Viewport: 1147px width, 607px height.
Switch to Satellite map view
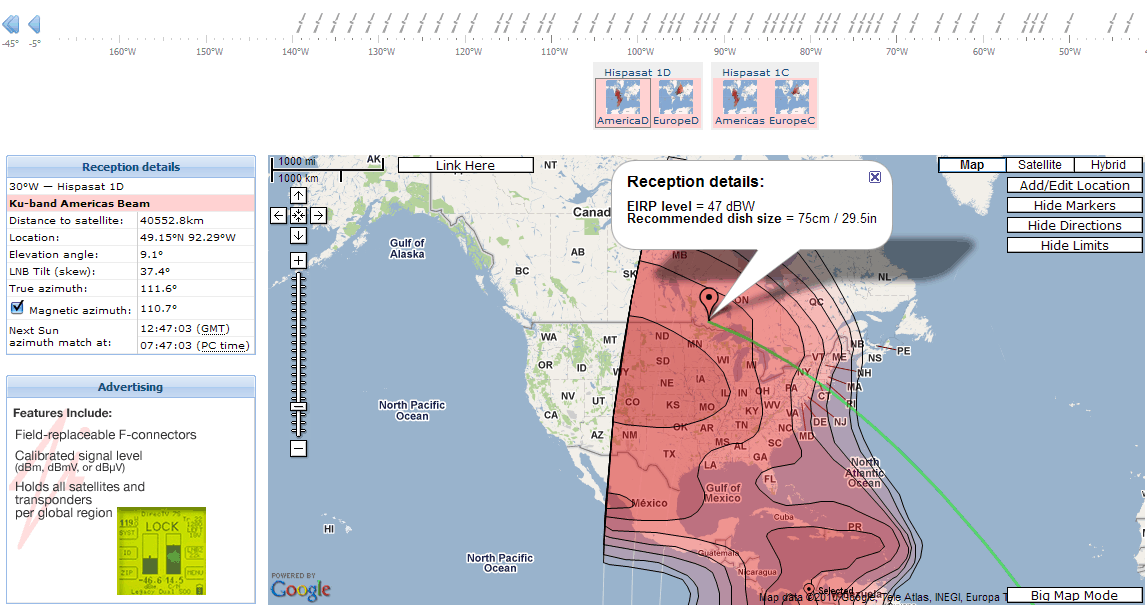pos(1039,165)
